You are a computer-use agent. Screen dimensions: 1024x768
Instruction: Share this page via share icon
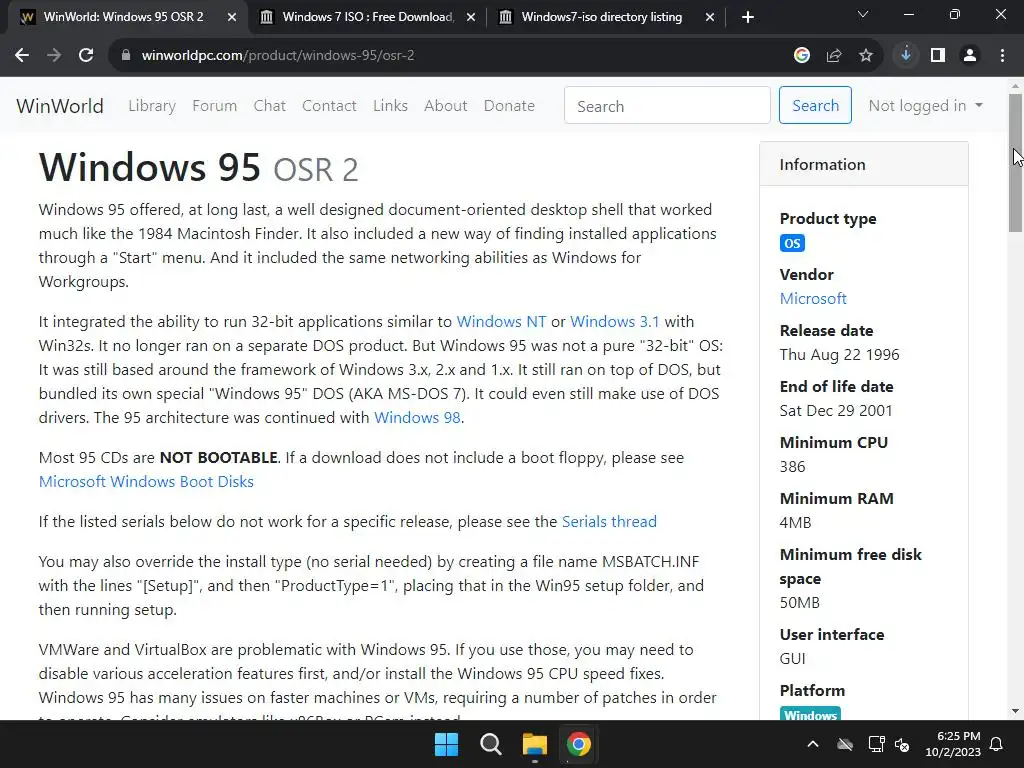point(834,56)
